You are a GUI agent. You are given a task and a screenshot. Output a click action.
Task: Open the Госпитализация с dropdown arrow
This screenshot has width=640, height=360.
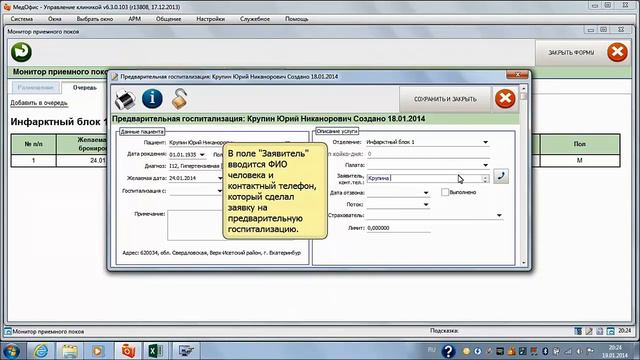click(x=220, y=191)
